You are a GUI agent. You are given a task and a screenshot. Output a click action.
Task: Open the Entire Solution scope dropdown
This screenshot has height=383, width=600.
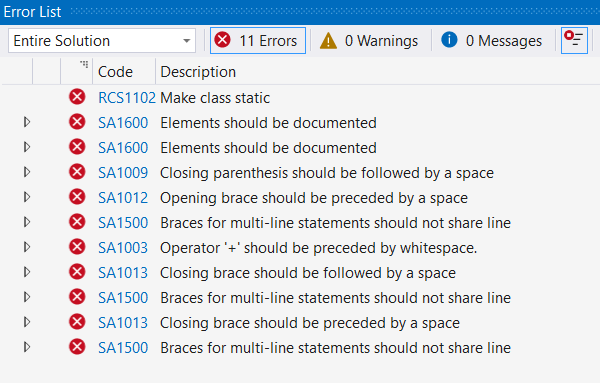coord(102,41)
